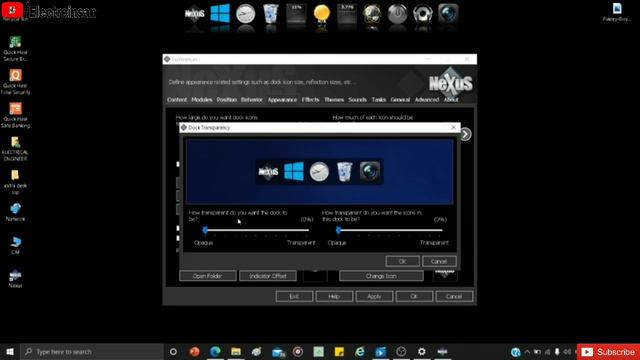Click the next arrow in the Preferences window
Viewport: 640px width, 360px height.
(x=465, y=134)
